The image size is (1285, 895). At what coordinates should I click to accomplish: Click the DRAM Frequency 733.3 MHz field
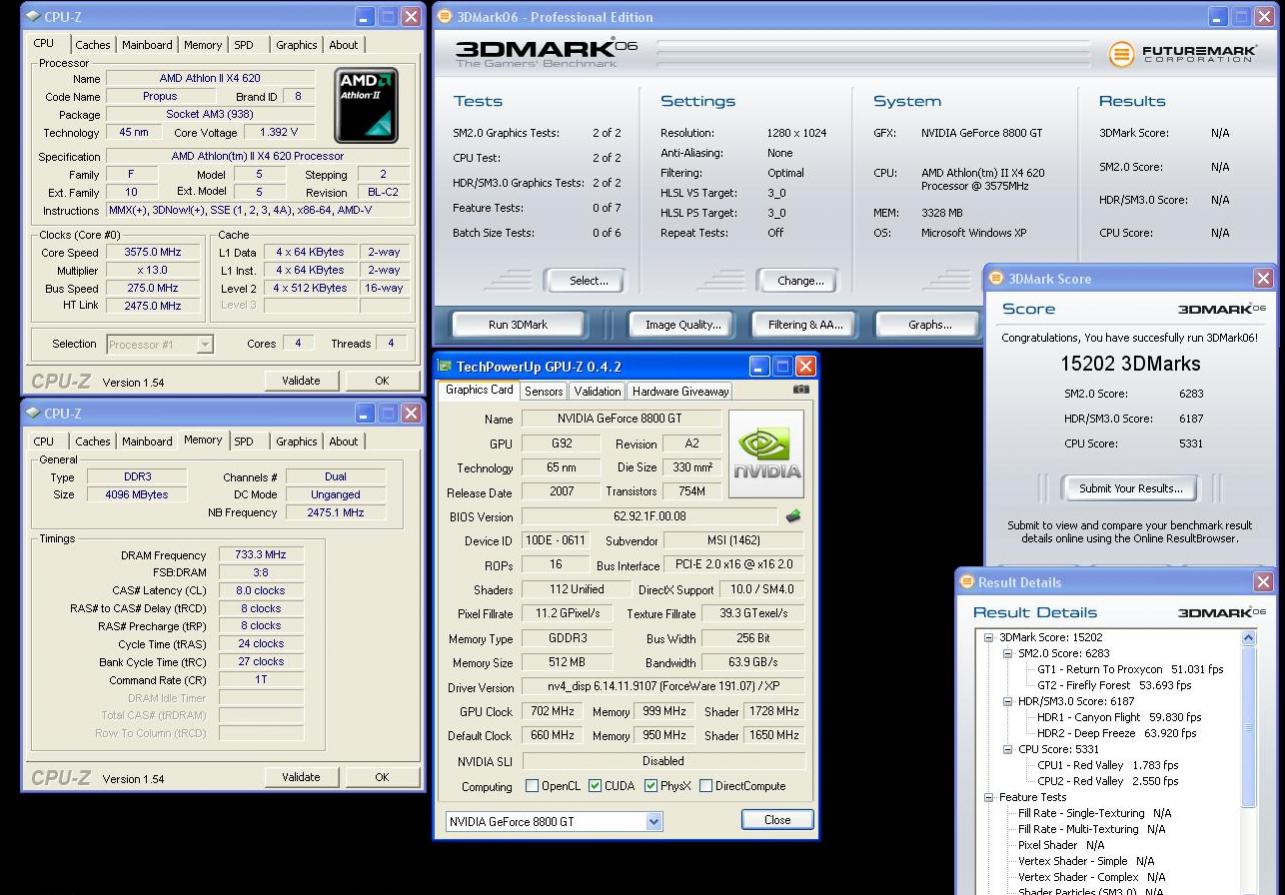click(260, 555)
